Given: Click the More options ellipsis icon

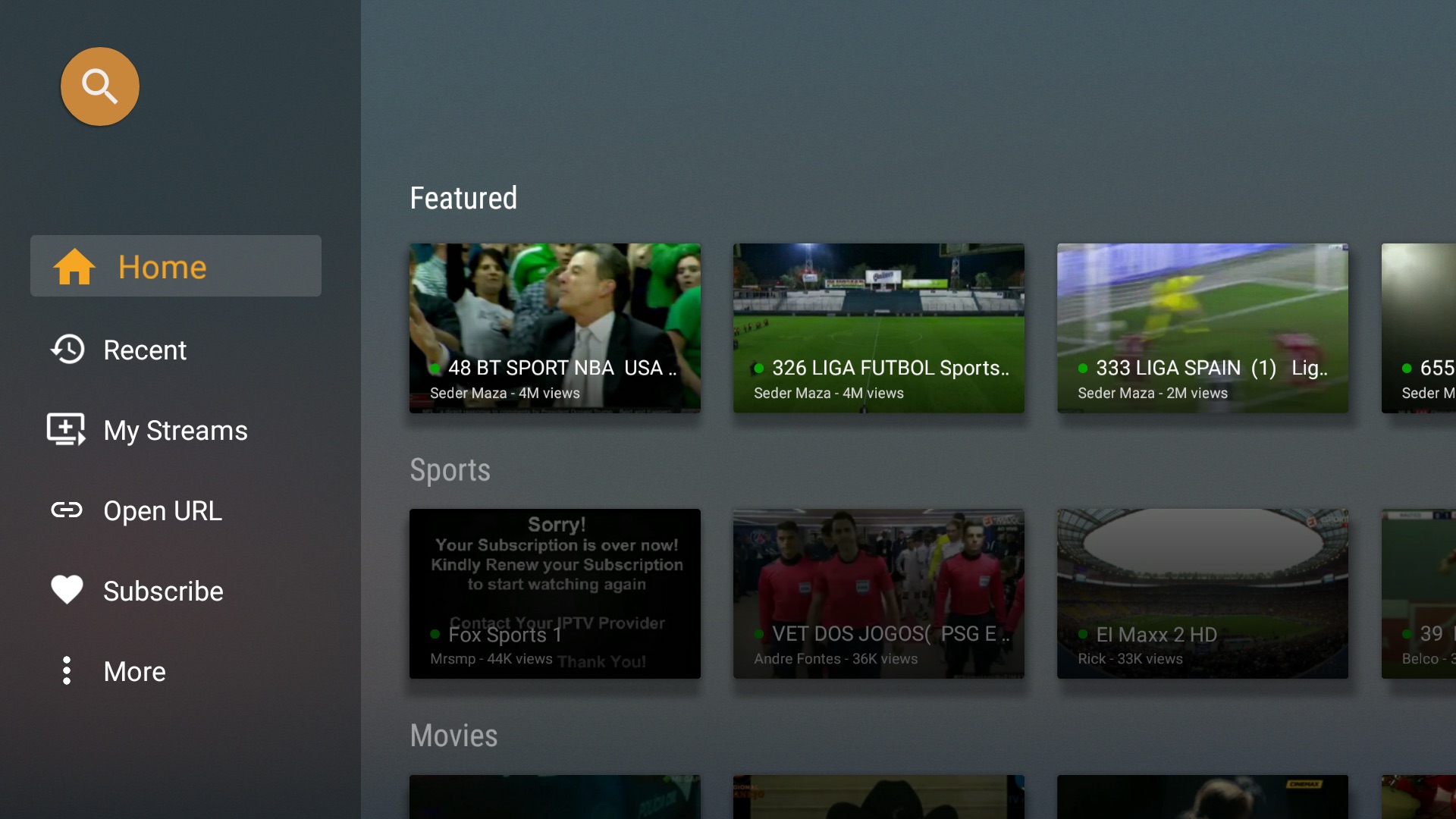Looking at the screenshot, I should [x=68, y=671].
